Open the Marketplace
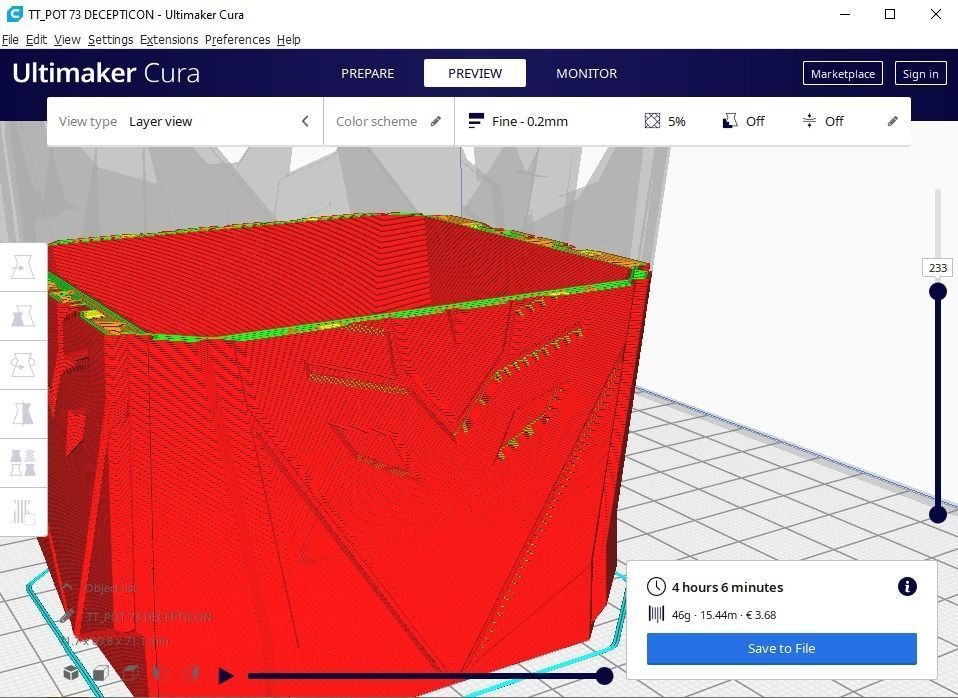The height and width of the screenshot is (698, 958). [843, 73]
